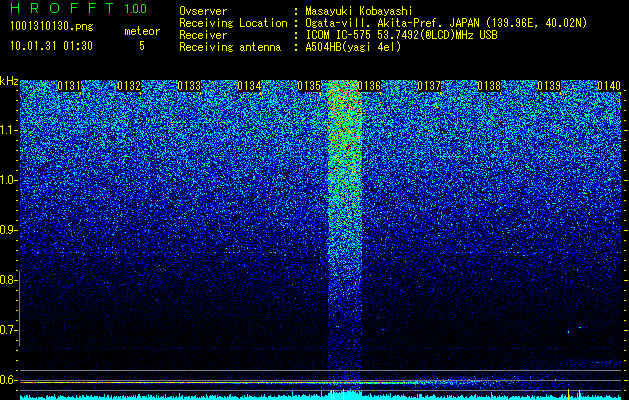
Task: Click the 0138 time marker
Action: click(x=489, y=86)
